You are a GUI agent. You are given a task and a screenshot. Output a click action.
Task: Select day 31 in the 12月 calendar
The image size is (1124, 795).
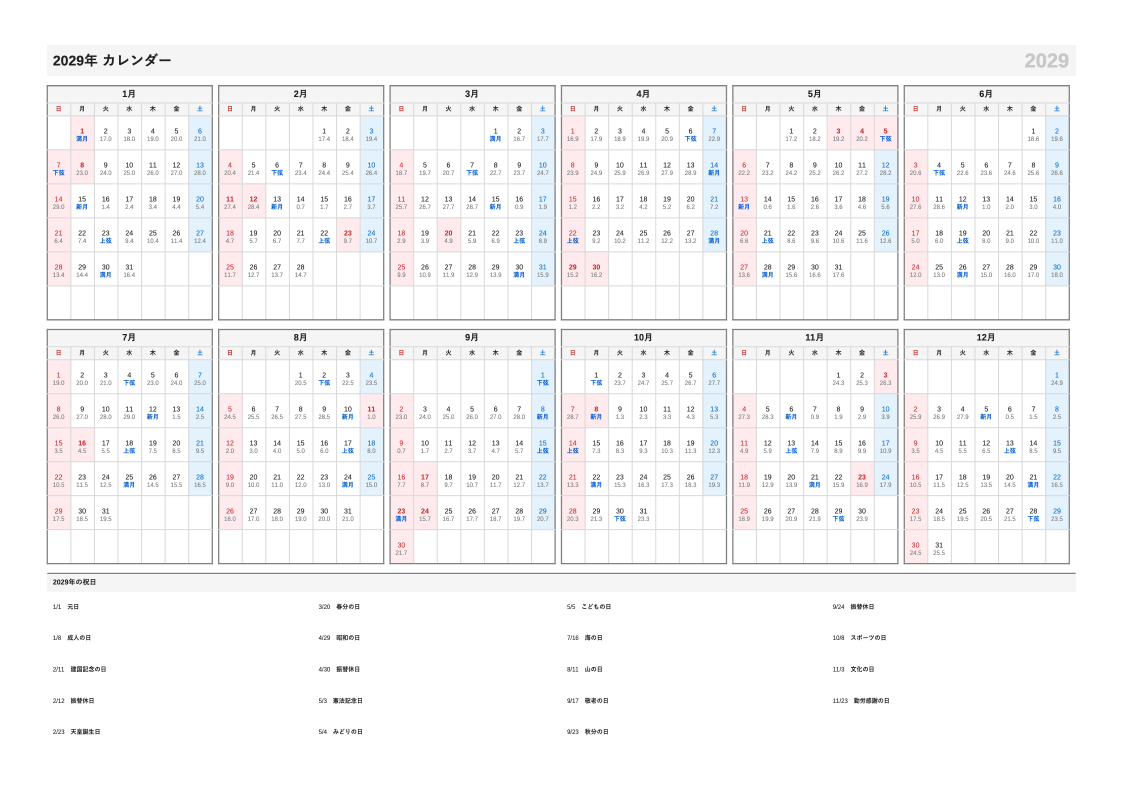coord(939,547)
